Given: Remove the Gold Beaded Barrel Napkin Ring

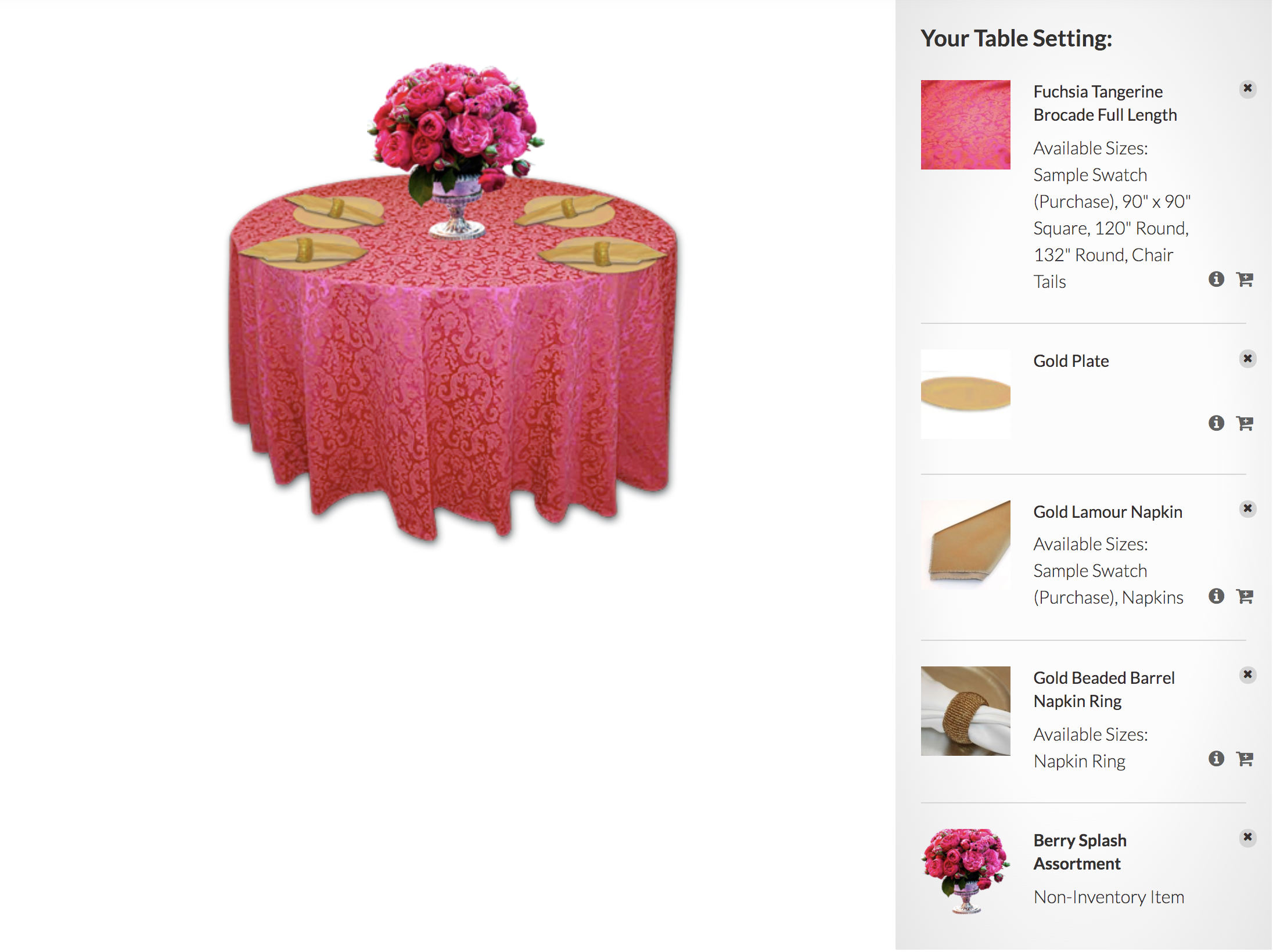Looking at the screenshot, I should 1247,675.
